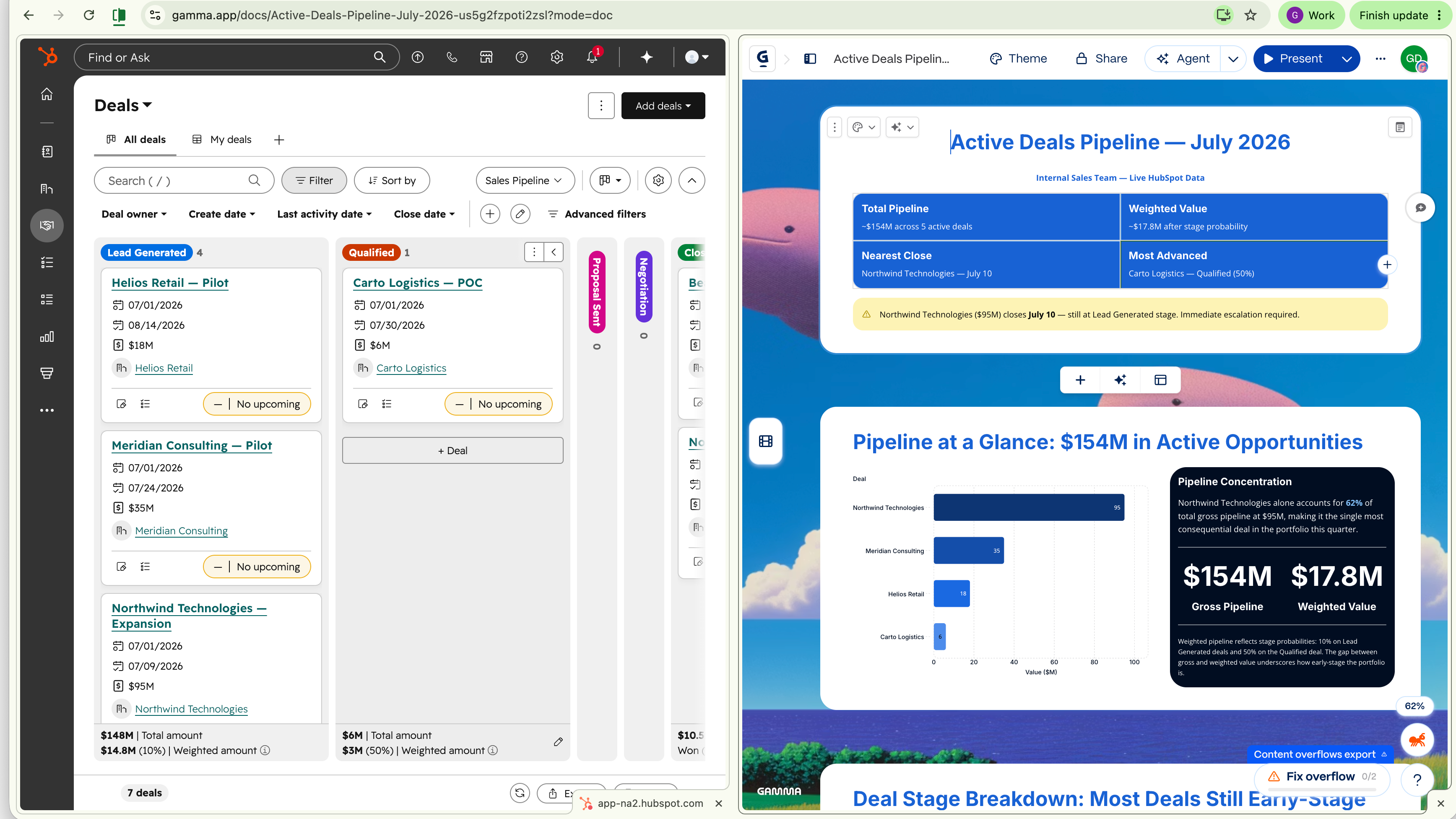Screen dimensions: 1456x819
Task: Add a new card with the plus button
Action: (1080, 380)
